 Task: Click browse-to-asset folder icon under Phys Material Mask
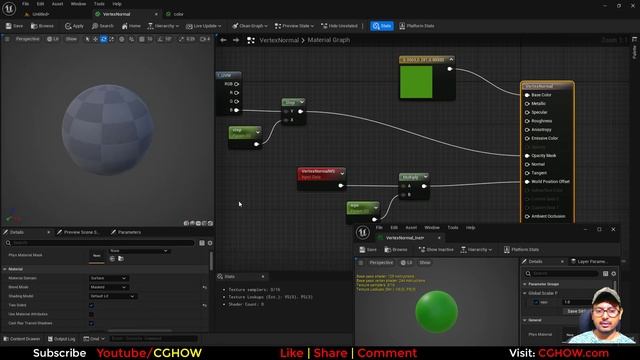click(x=121, y=258)
